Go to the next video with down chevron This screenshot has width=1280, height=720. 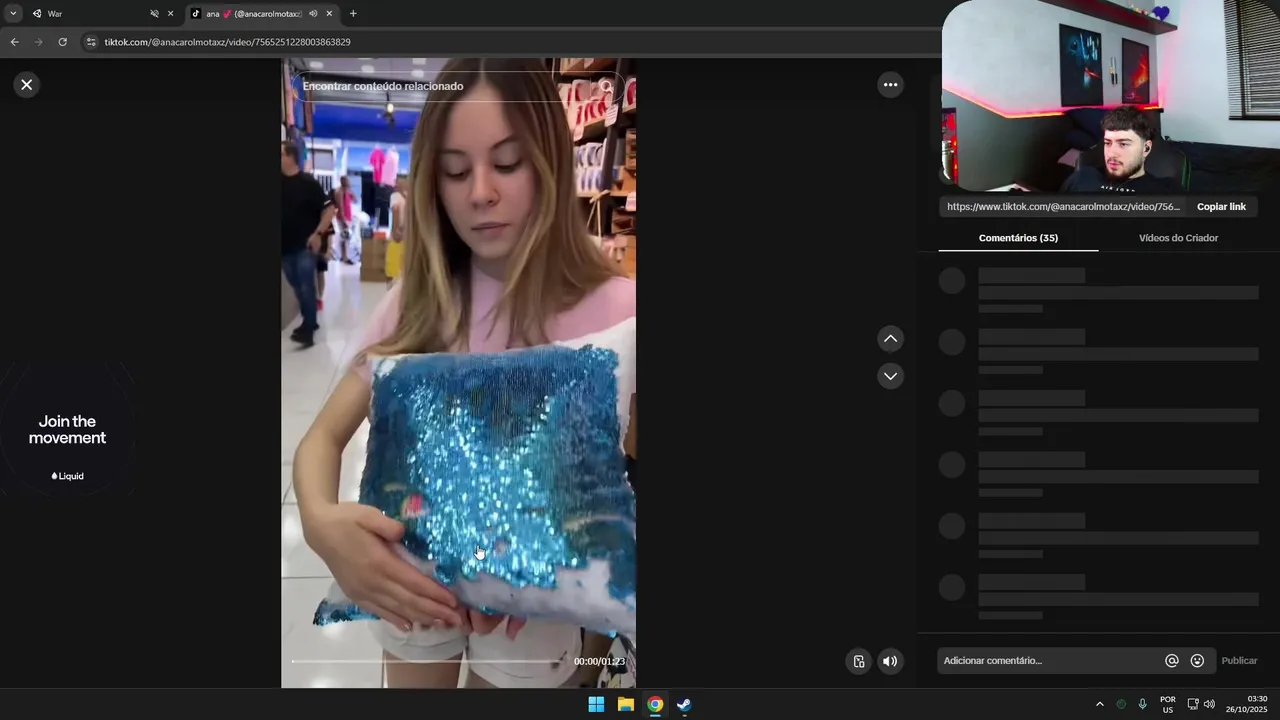coord(890,376)
